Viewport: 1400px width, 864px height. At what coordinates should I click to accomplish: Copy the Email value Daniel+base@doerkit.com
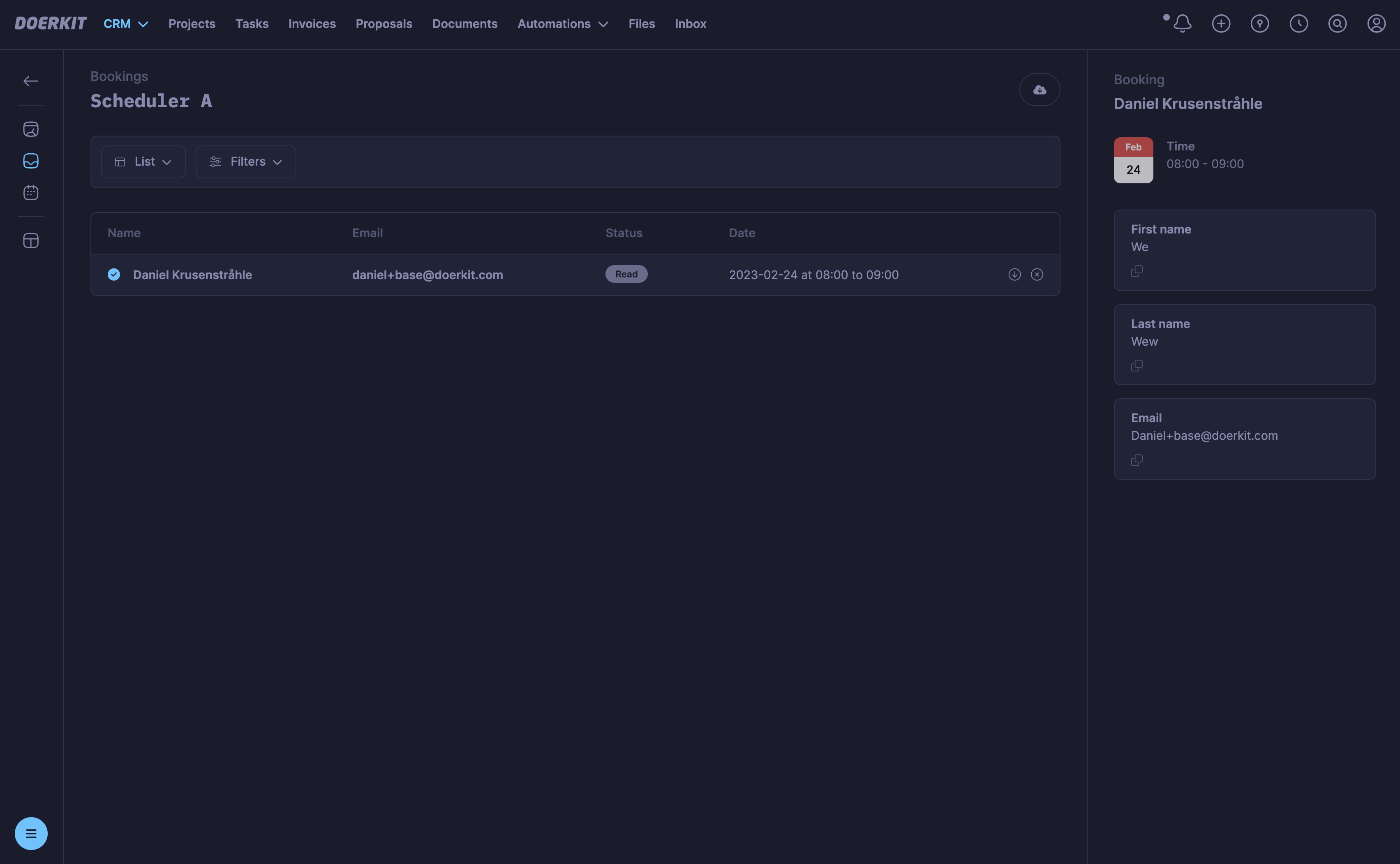point(1137,460)
